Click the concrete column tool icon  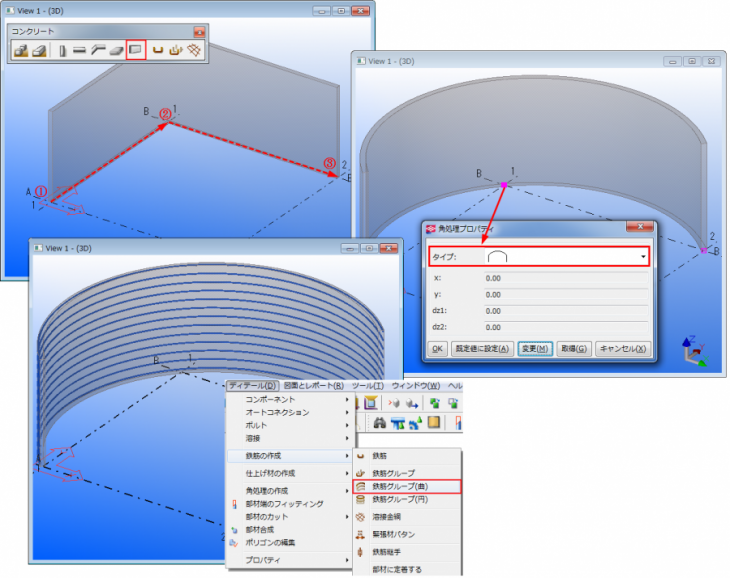point(63,50)
